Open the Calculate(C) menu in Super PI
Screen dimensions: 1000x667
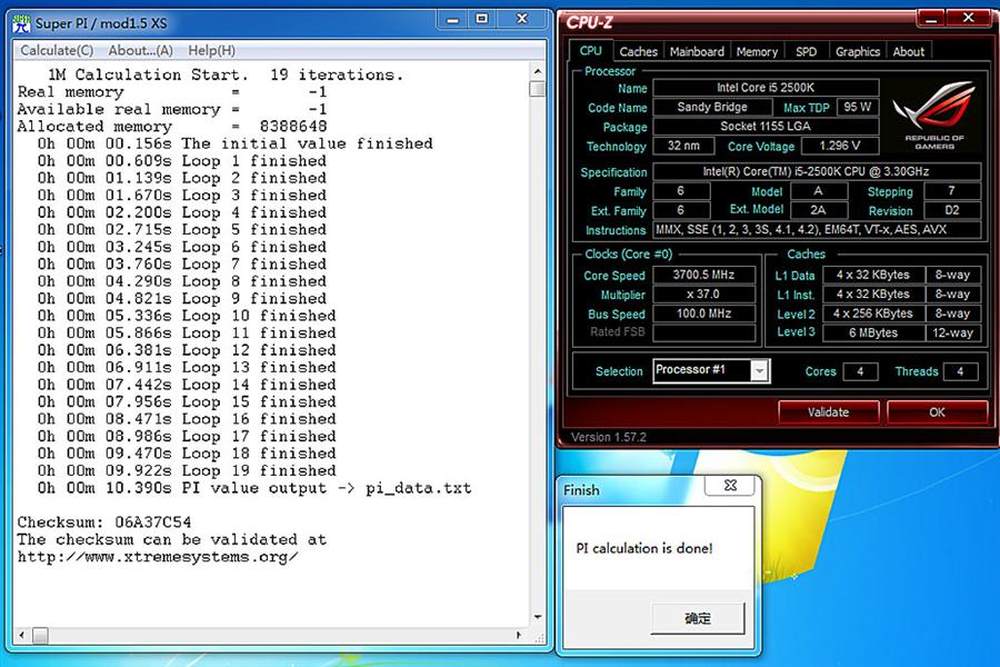57,50
